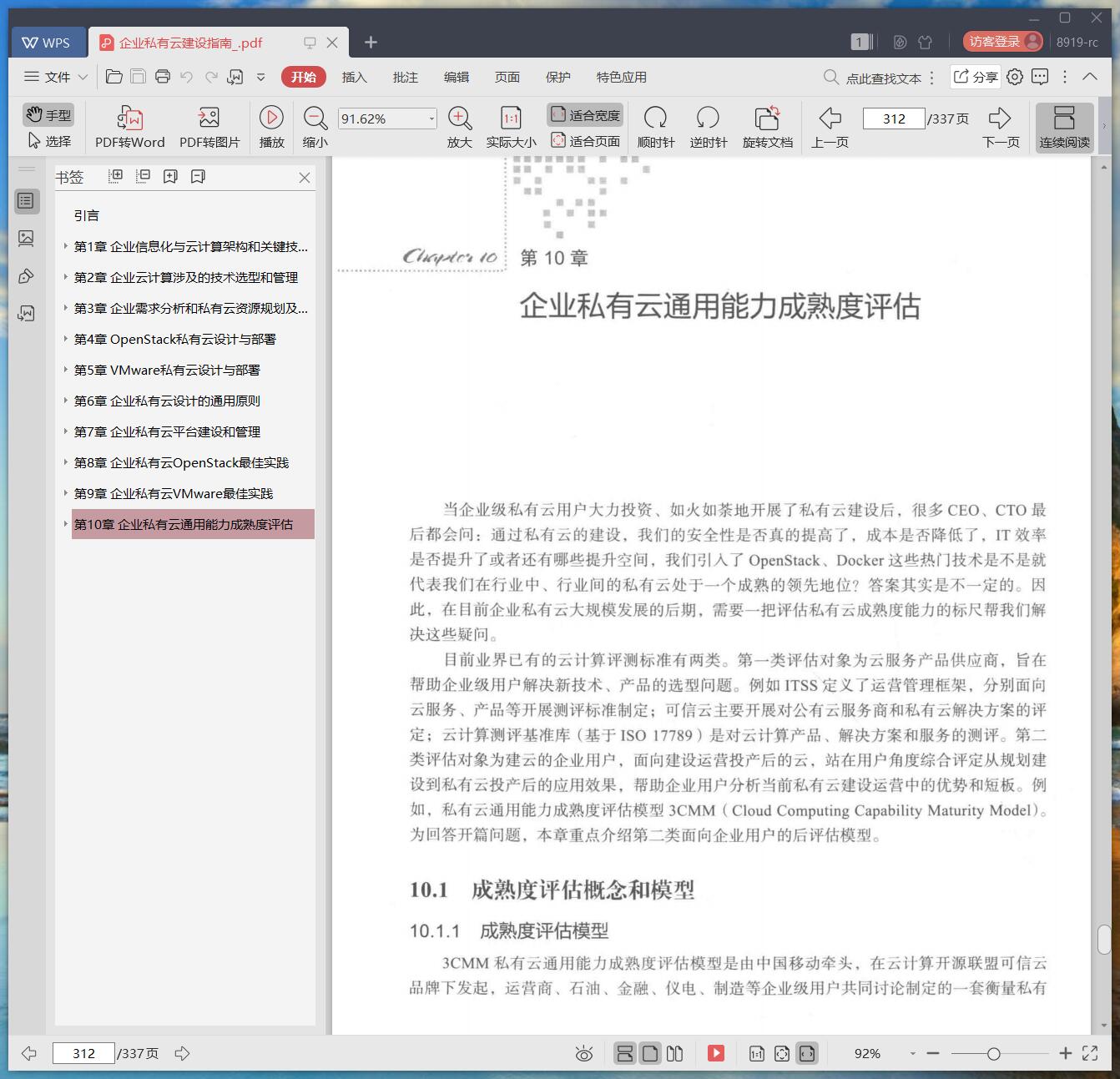Close the 书签 bookmarks panel
Screen dimensions: 1120x1079
click(x=305, y=178)
